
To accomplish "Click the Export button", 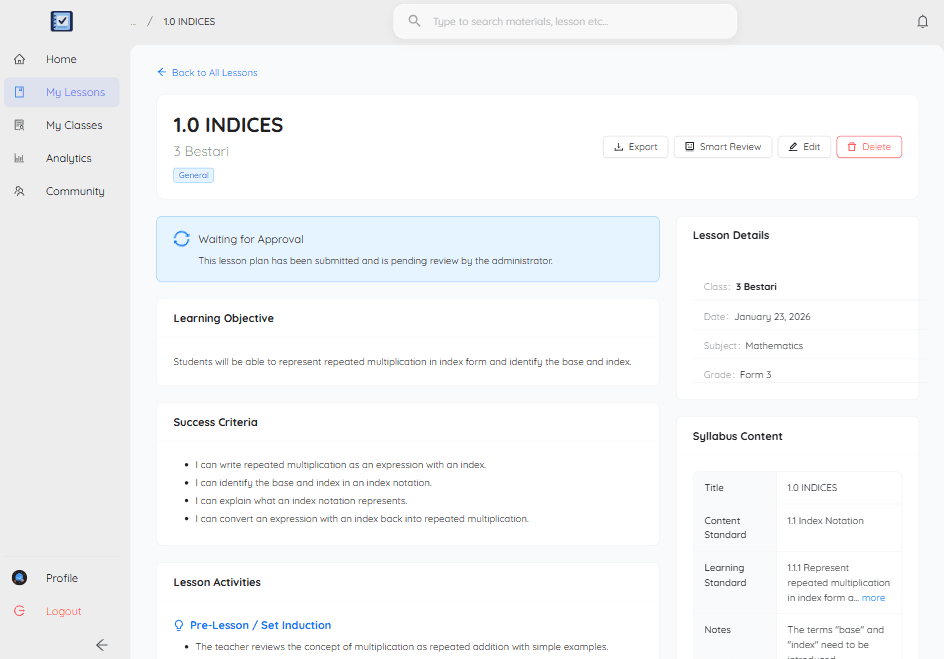I will point(635,146).
